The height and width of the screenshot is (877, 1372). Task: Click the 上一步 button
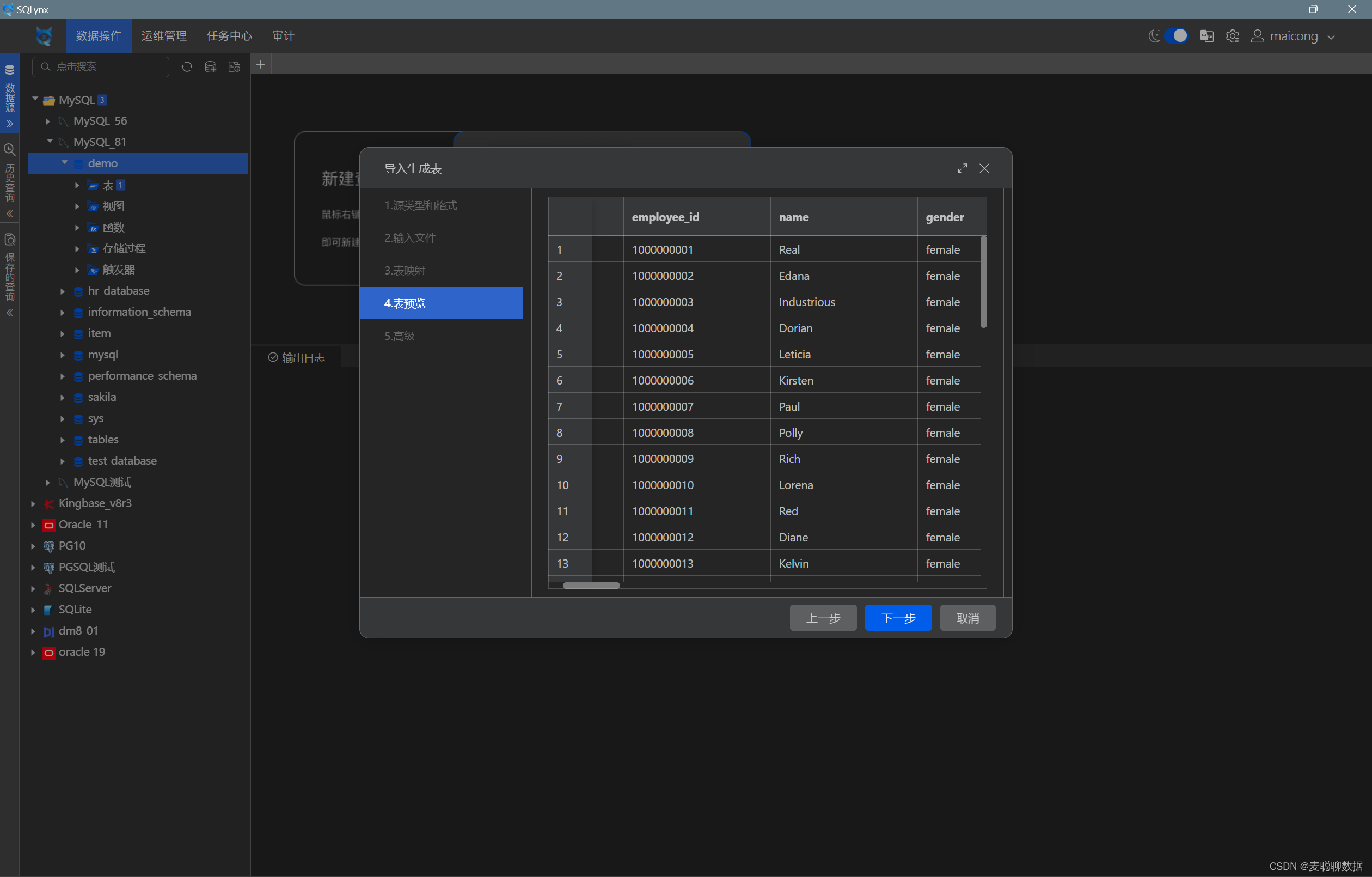click(x=823, y=618)
